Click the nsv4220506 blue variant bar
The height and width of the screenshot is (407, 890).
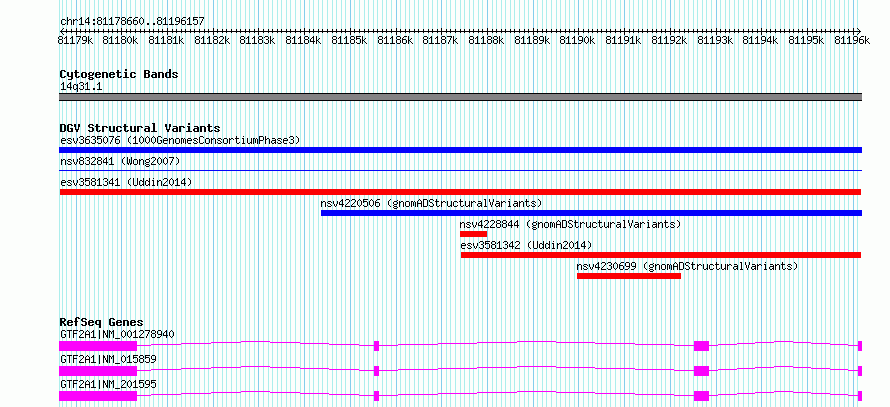(591, 213)
